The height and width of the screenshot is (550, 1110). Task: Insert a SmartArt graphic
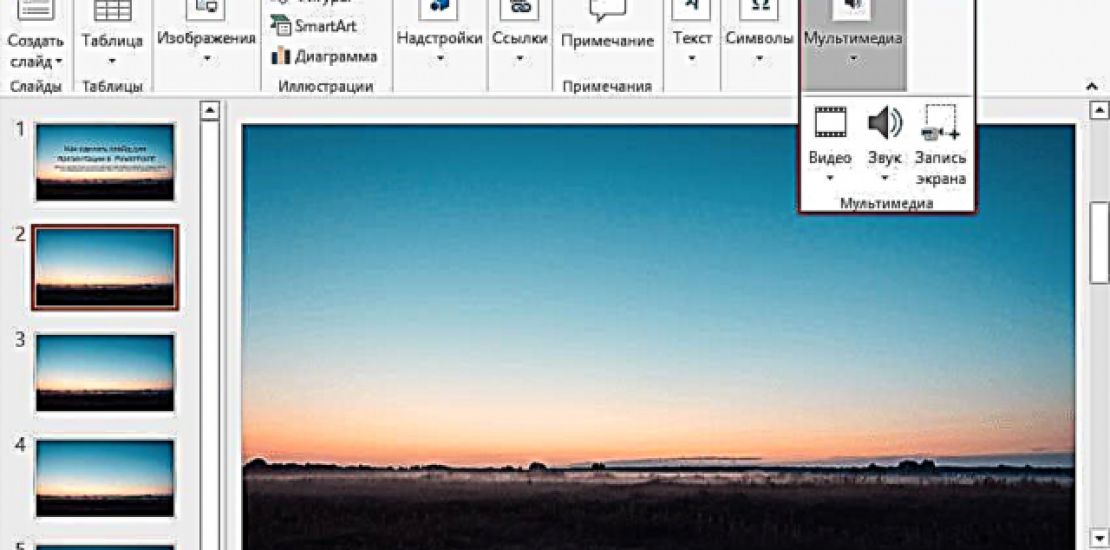pos(314,26)
